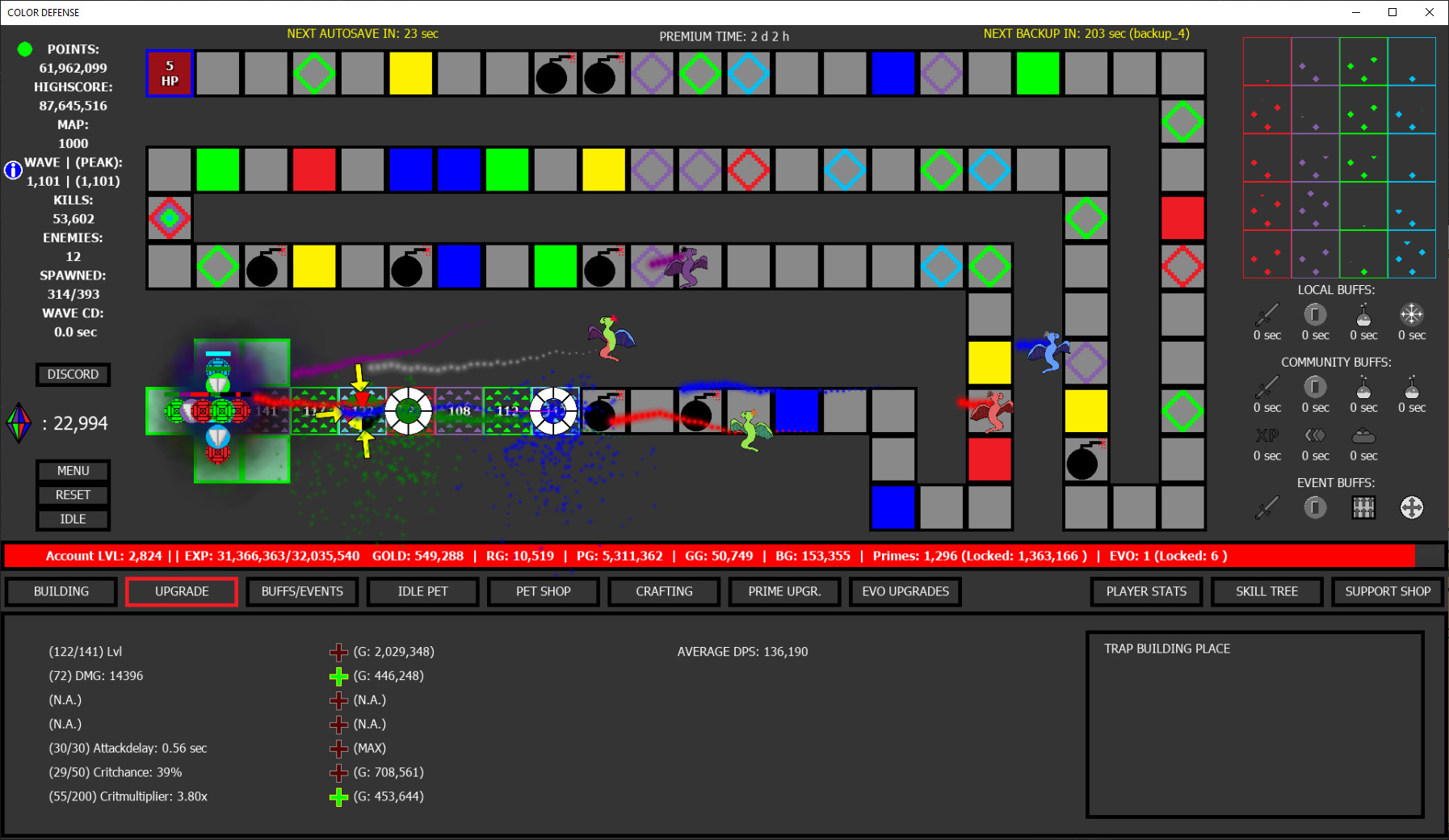Click the XP icon under COMMUNITY BUFFS
1449x840 pixels.
1267,436
